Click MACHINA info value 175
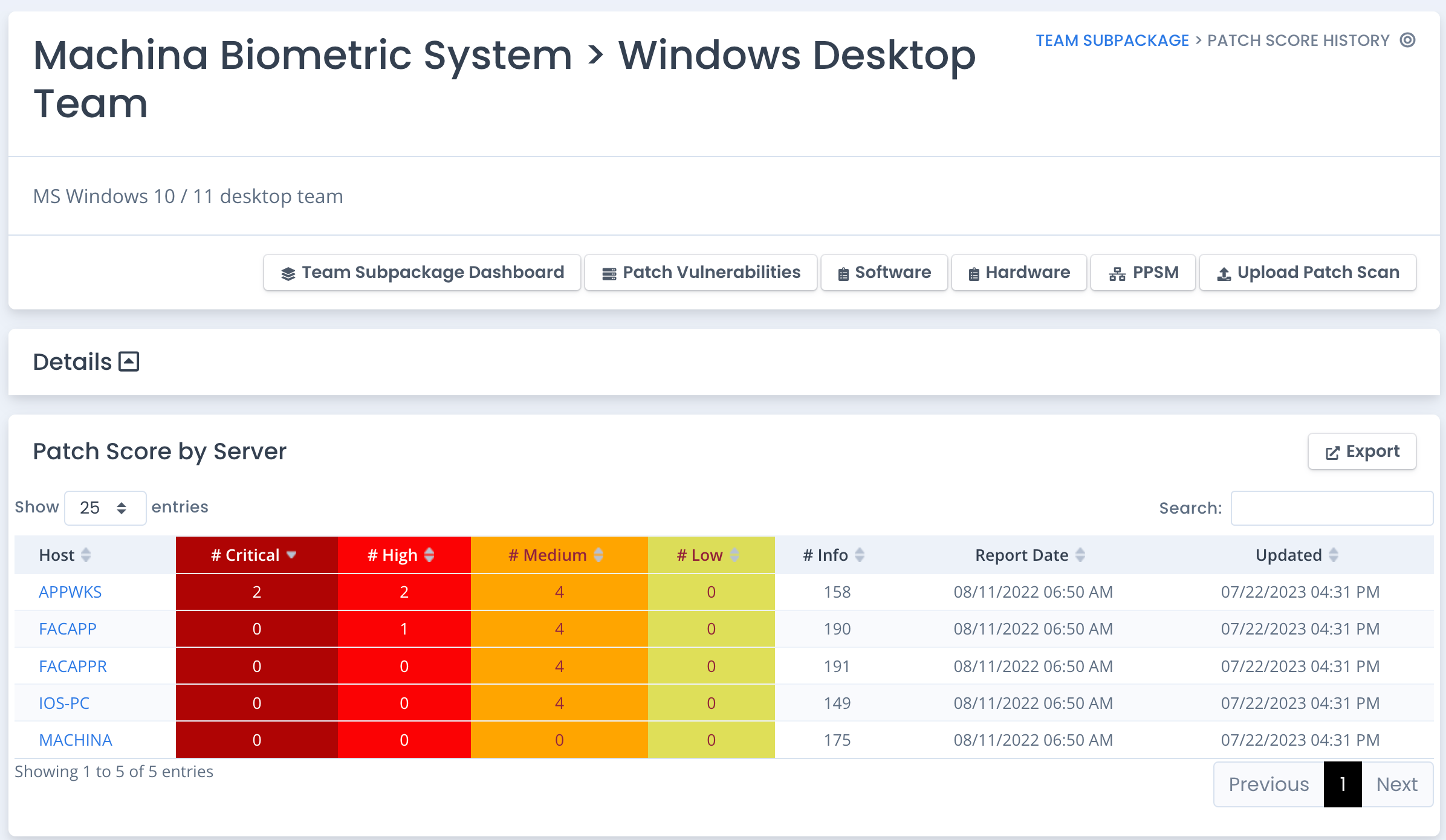The height and width of the screenshot is (840, 1446). point(837,740)
